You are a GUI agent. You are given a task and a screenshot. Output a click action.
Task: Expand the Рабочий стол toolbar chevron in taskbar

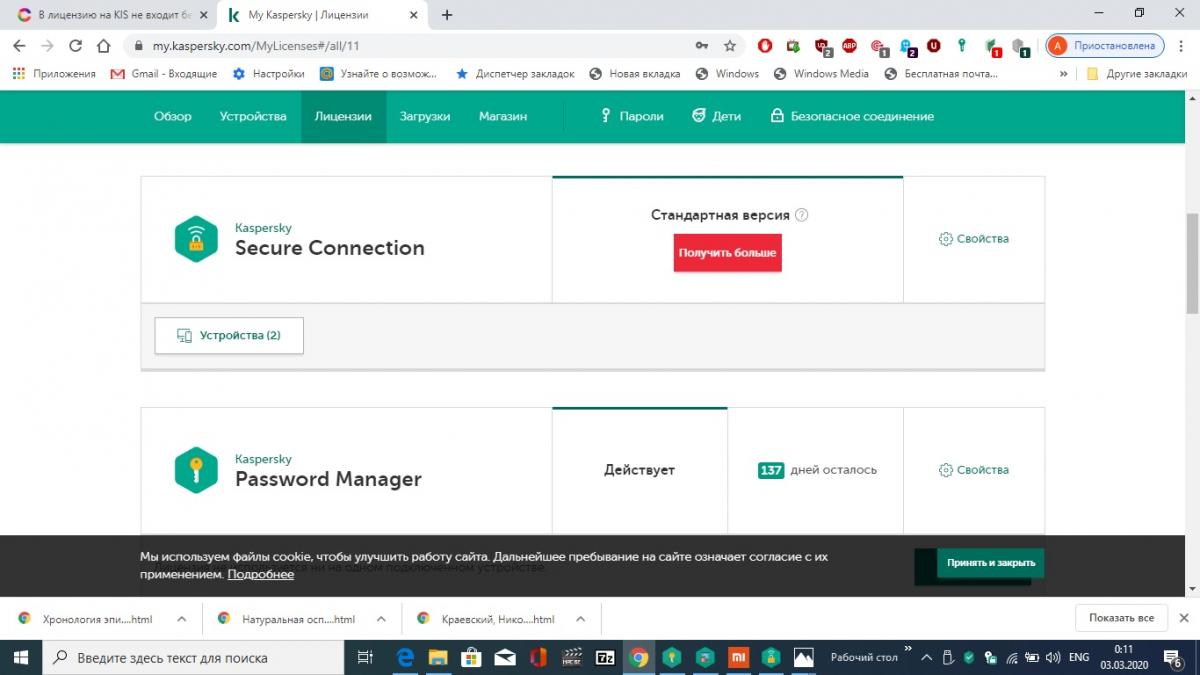908,650
